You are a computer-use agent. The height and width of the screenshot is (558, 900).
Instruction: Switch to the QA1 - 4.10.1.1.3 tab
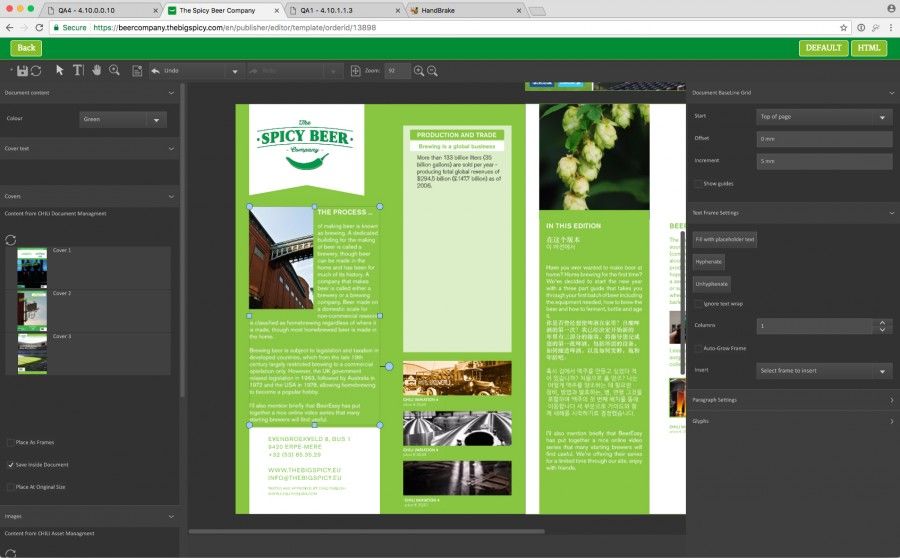pyautogui.click(x=344, y=10)
